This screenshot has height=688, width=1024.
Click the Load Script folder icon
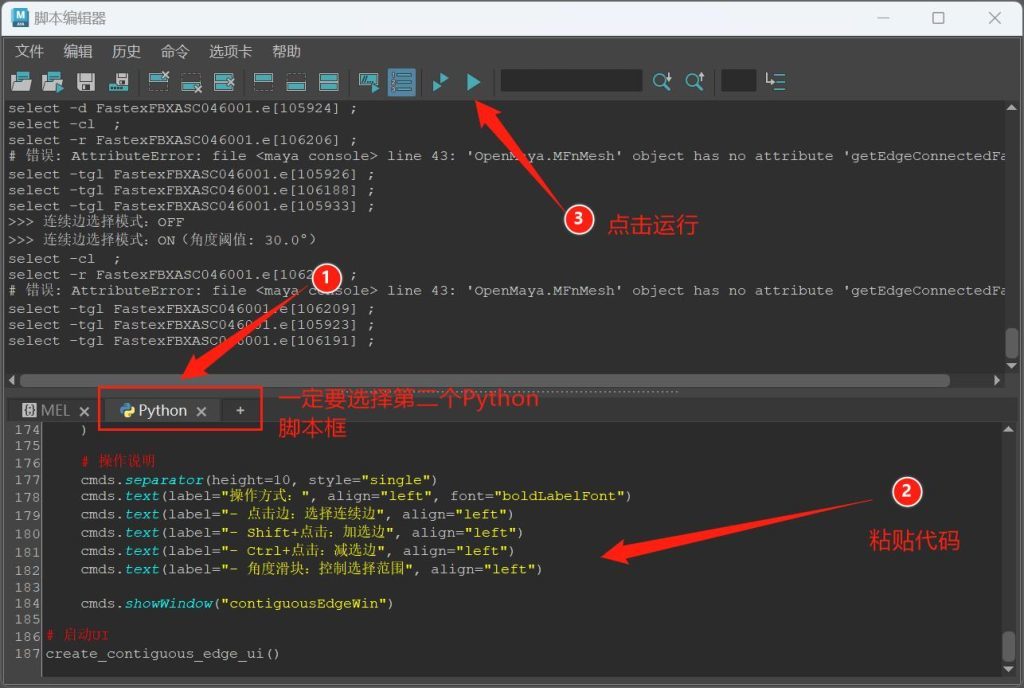pyautogui.click(x=21, y=82)
